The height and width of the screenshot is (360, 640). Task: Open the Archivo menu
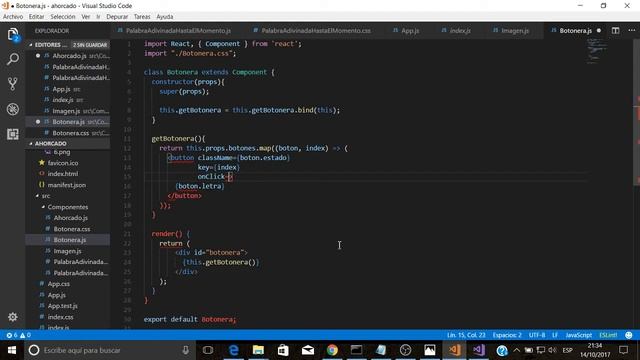pyautogui.click(x=13, y=17)
